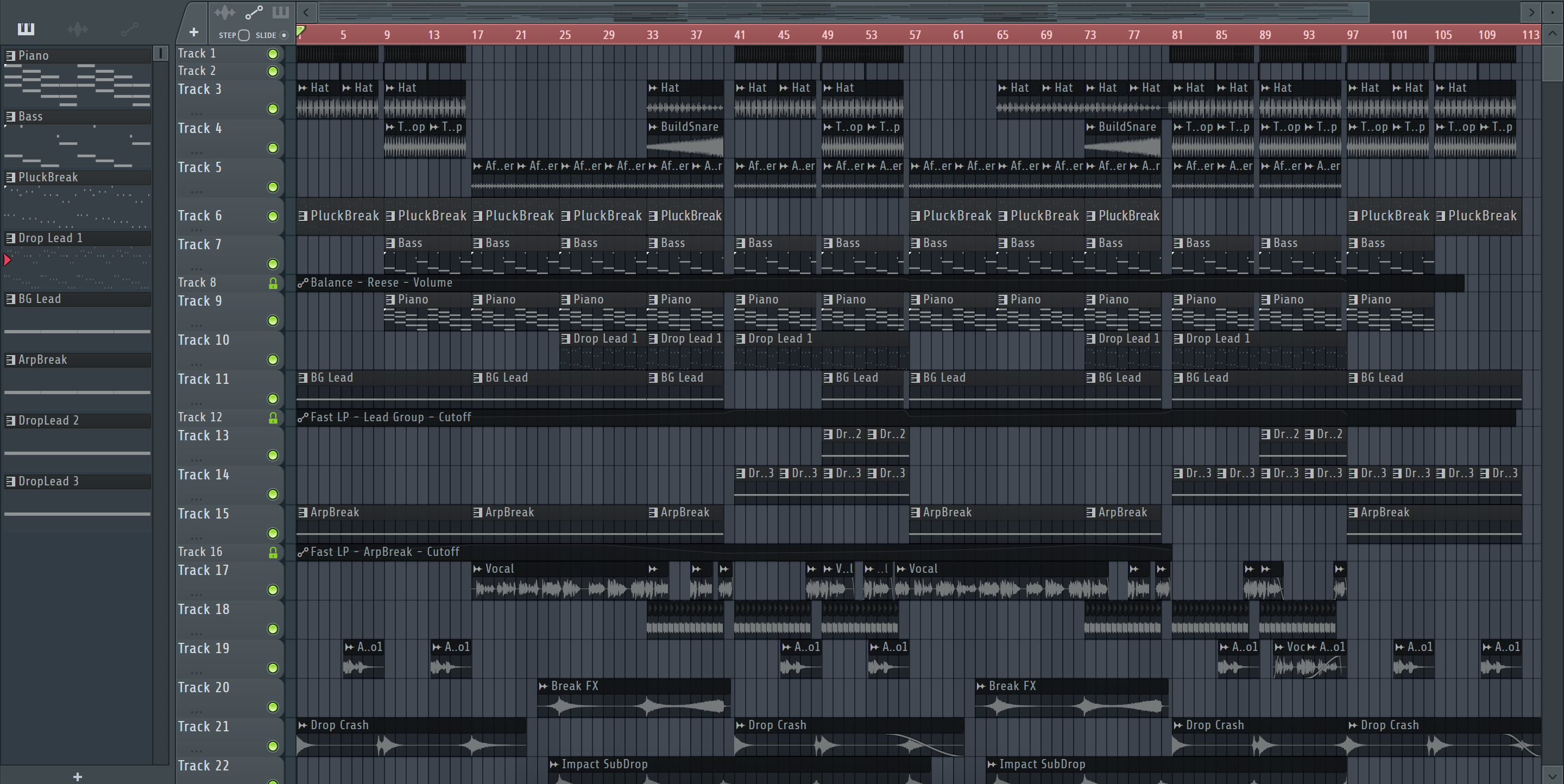Click the plus button above Track 1
The height and width of the screenshot is (784, 1564).
tap(194, 32)
